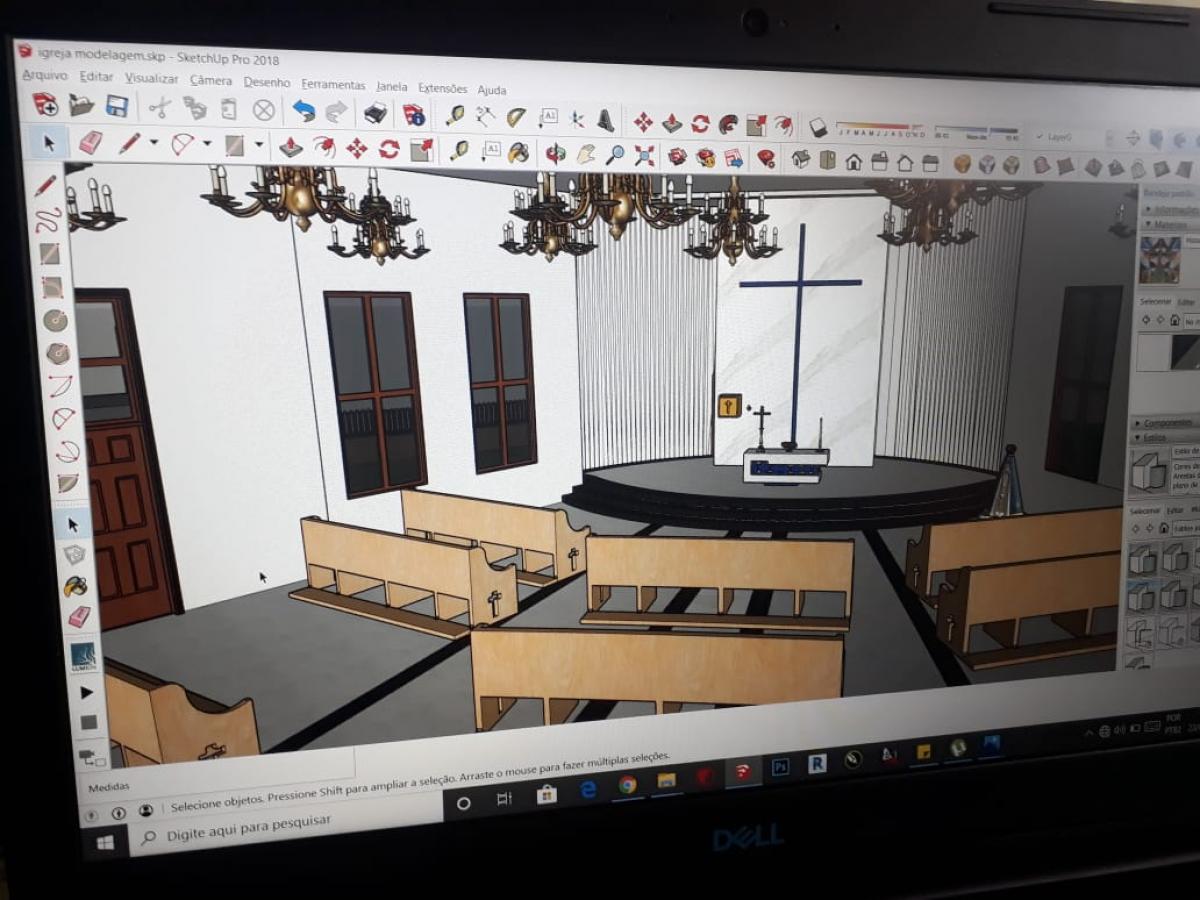The height and width of the screenshot is (900, 1200).
Task: Click the Undo arrow icon
Action: click(x=303, y=111)
